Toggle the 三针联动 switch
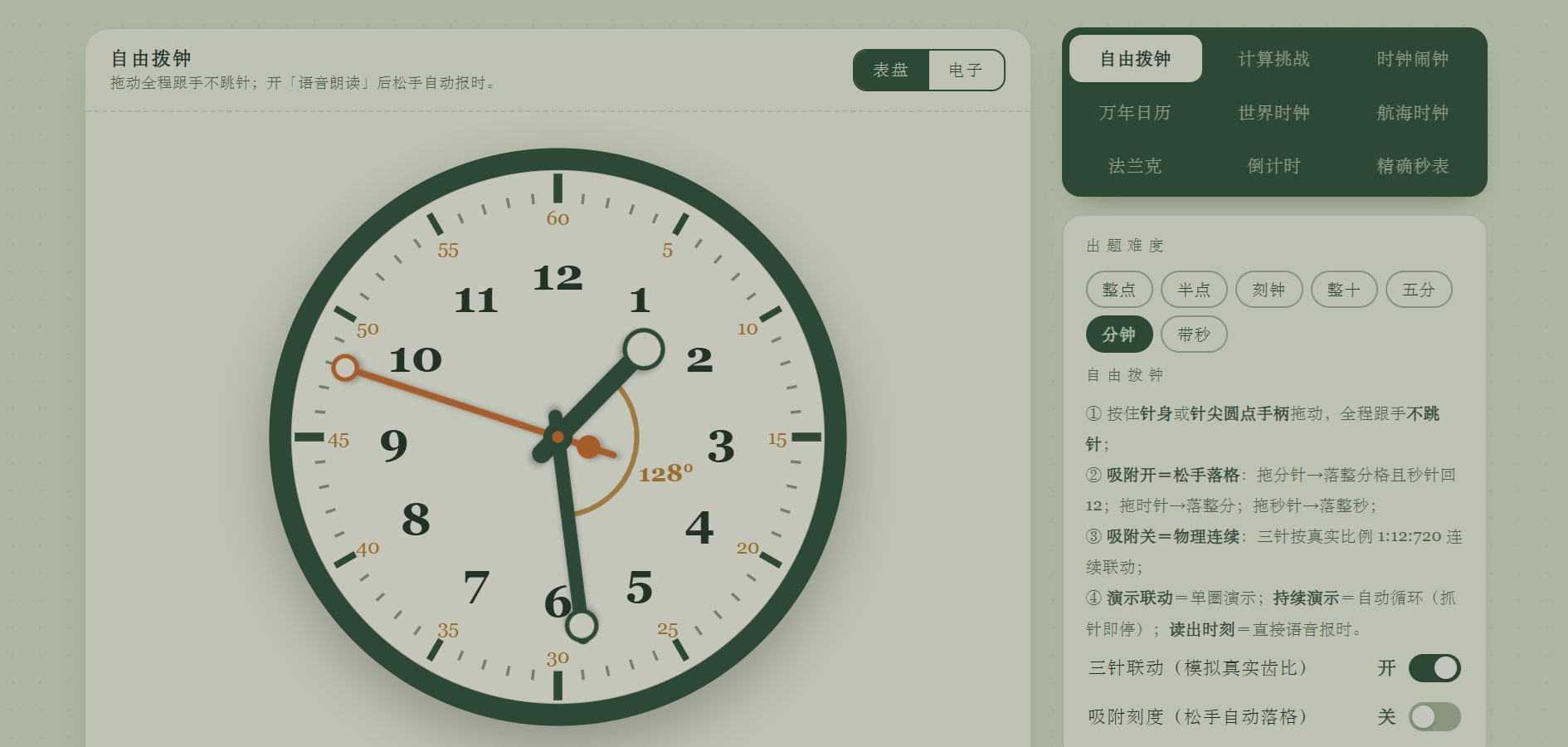The image size is (1568, 747). [1434, 668]
